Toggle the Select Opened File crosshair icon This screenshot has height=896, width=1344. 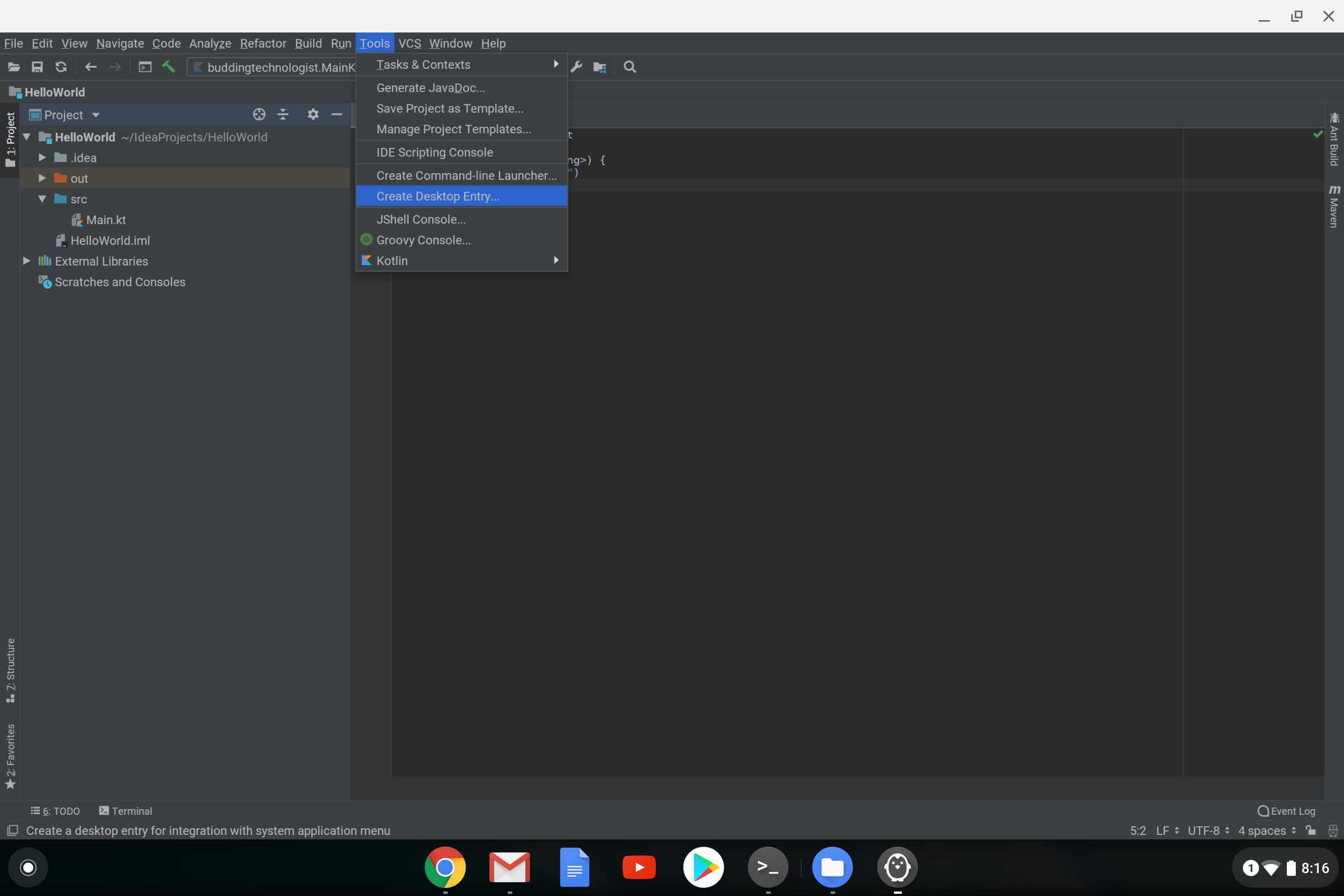coord(259,114)
